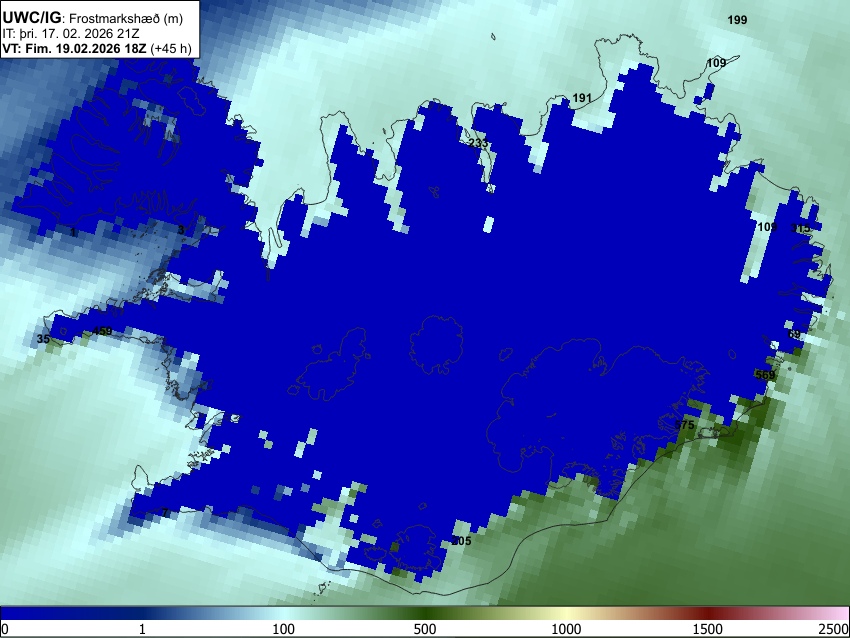Screen dimensions: 850x638
Task: Click the 'UWC/IG: Frostmarkshæð (m)' title text
Action: [93, 18]
